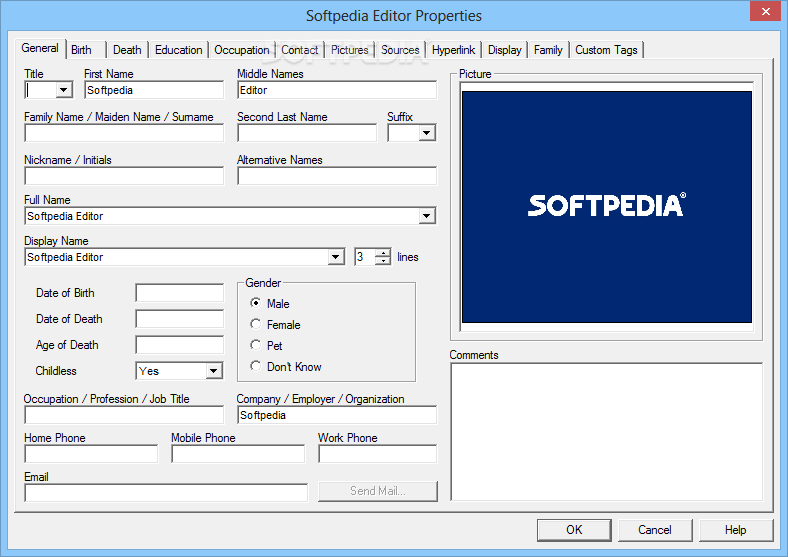
Task: Expand the Childless dropdown
Action: tap(214, 371)
